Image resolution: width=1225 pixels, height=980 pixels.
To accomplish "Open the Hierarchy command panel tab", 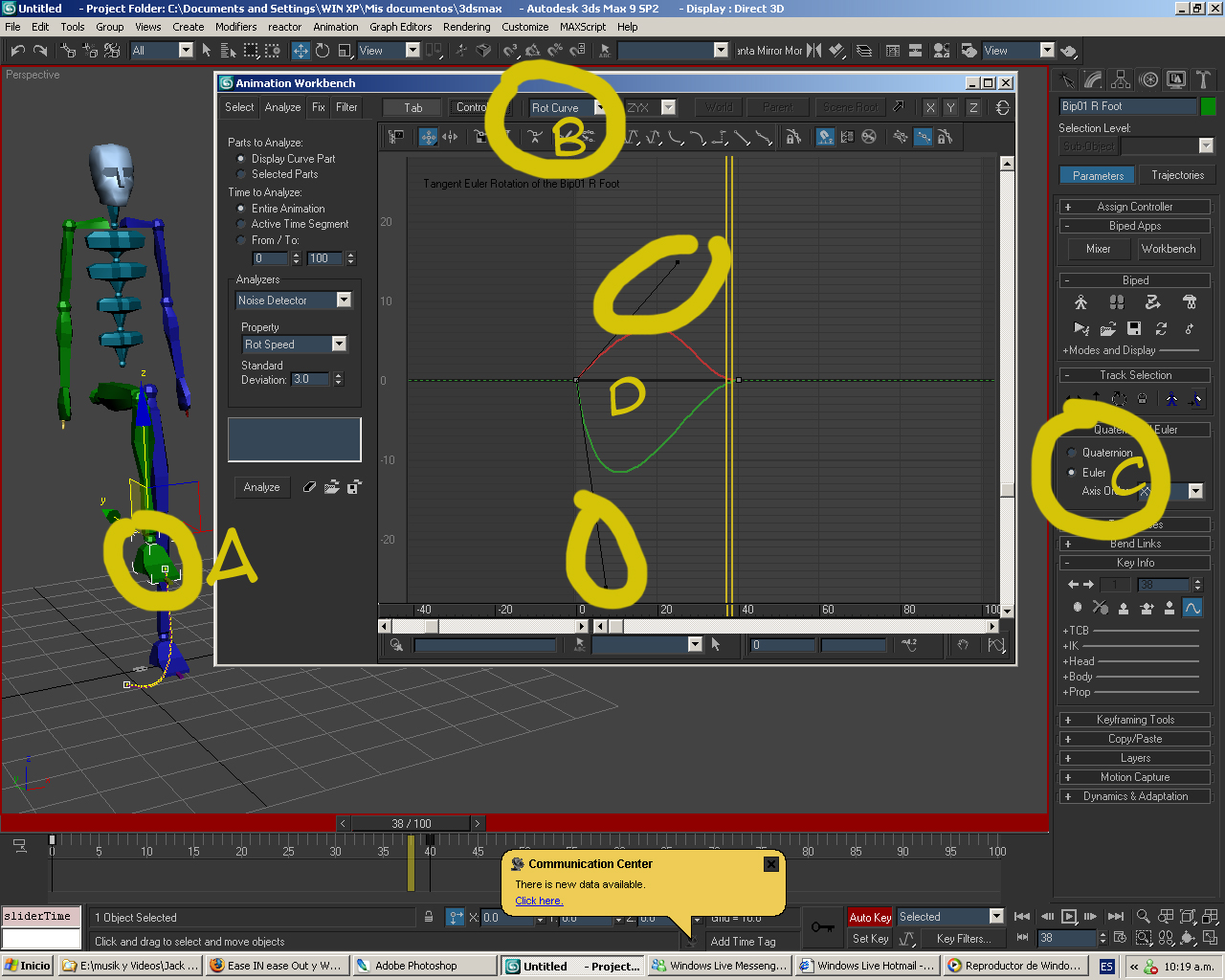I will point(1121,80).
